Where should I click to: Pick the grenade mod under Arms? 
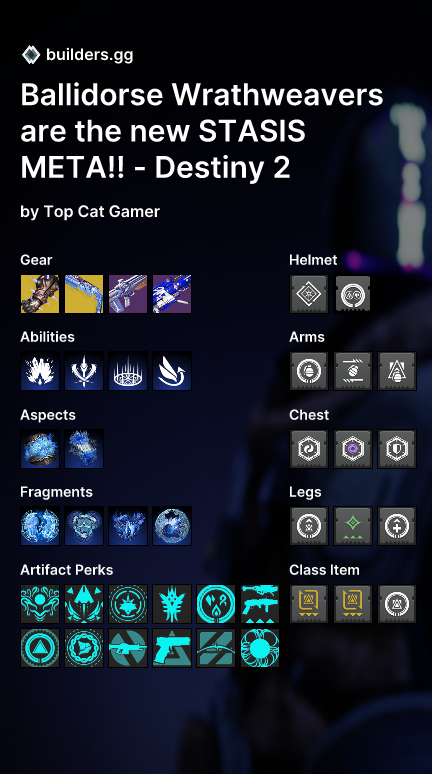[x=309, y=371]
